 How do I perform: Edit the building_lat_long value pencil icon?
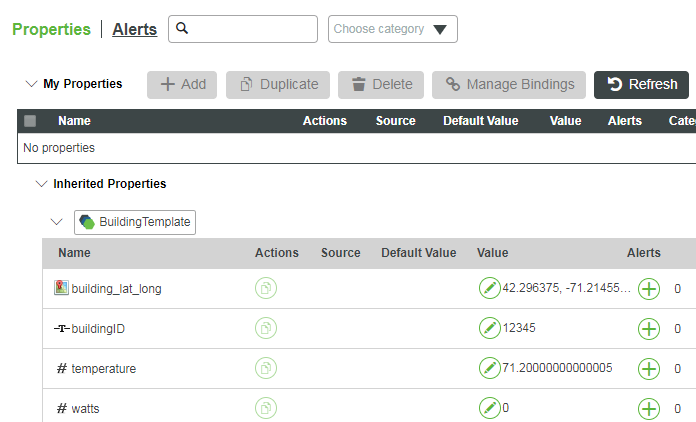[489, 289]
